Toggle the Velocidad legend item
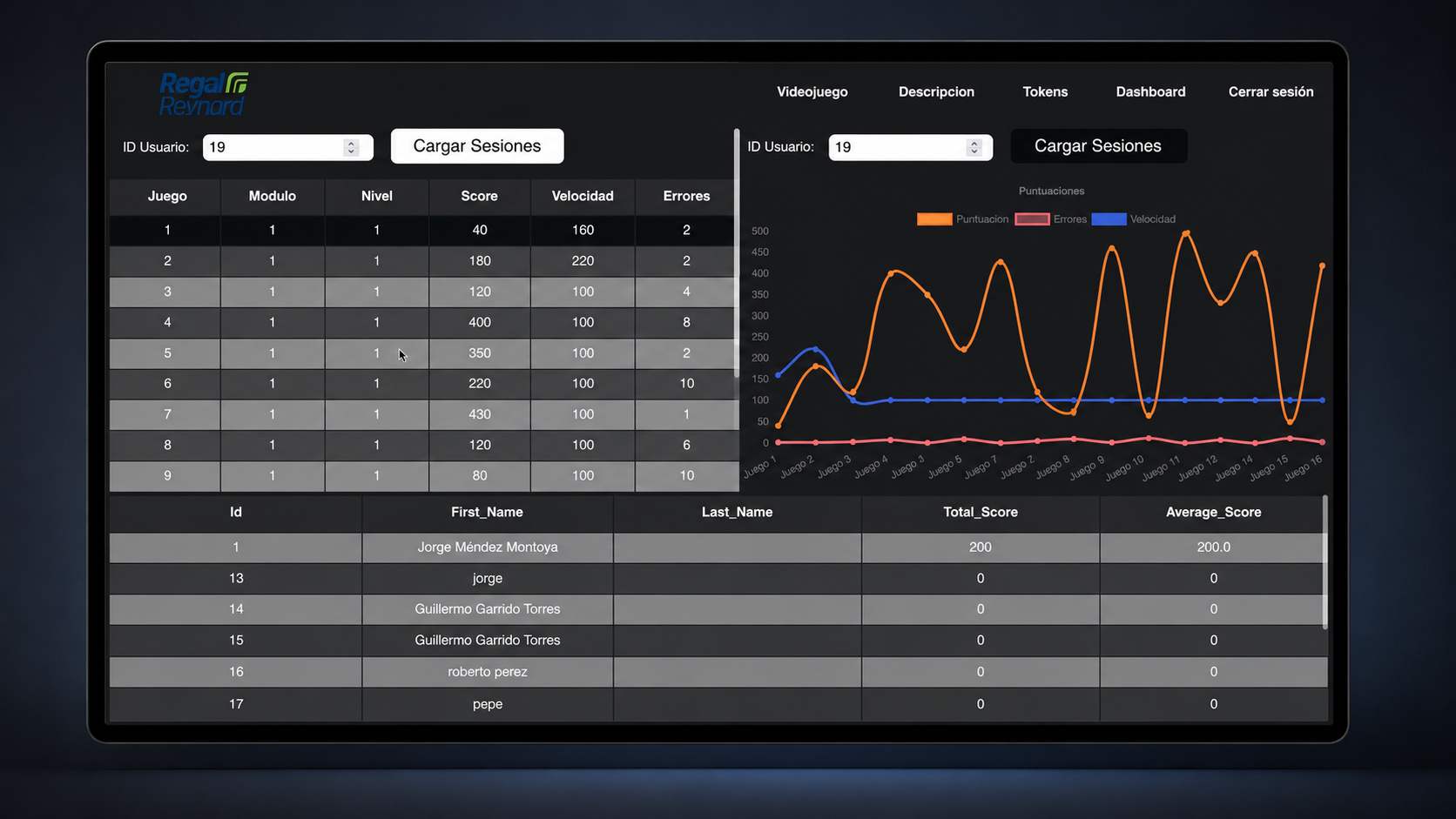 [x=1134, y=219]
